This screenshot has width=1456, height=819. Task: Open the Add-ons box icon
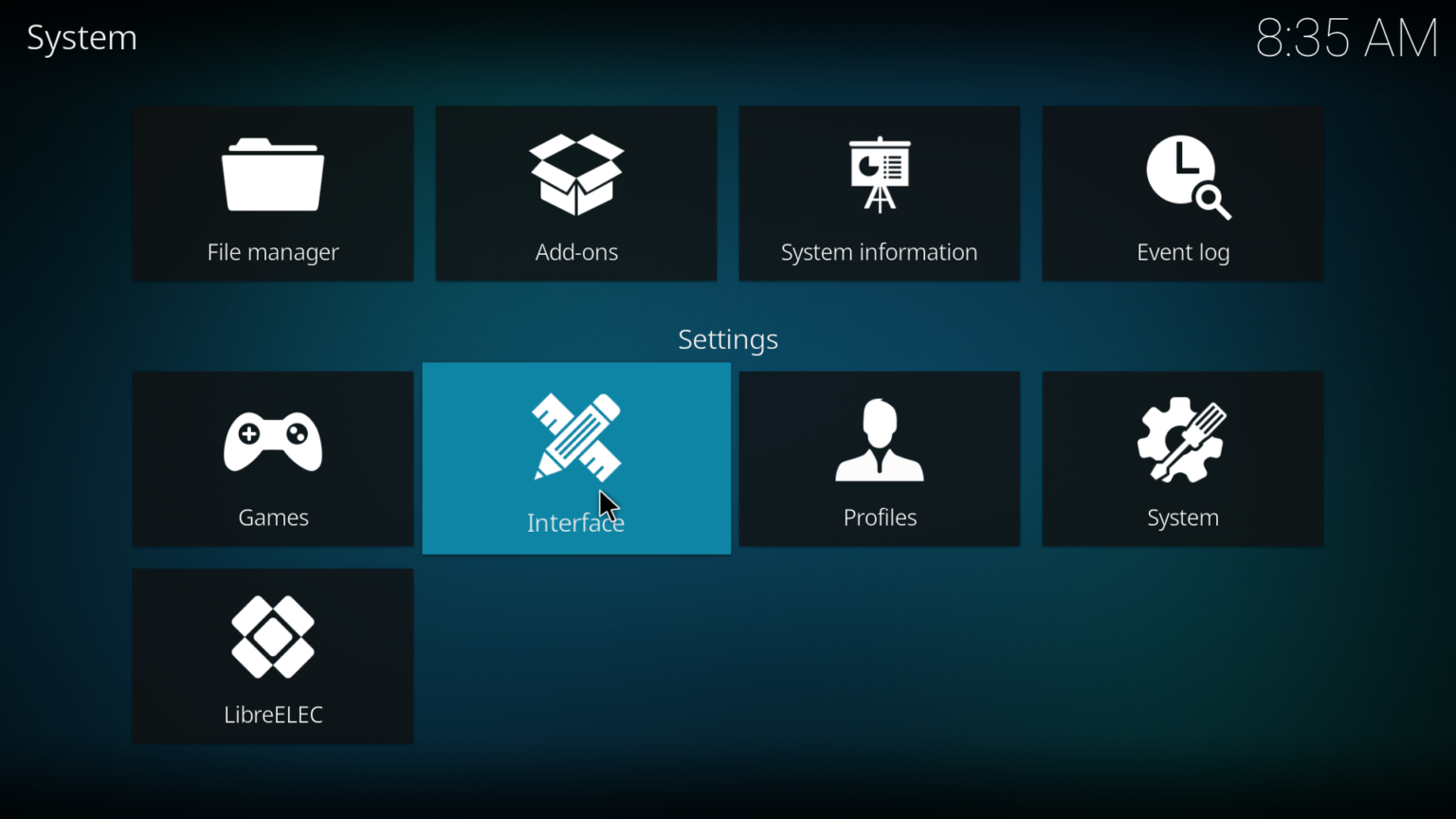coord(576,175)
